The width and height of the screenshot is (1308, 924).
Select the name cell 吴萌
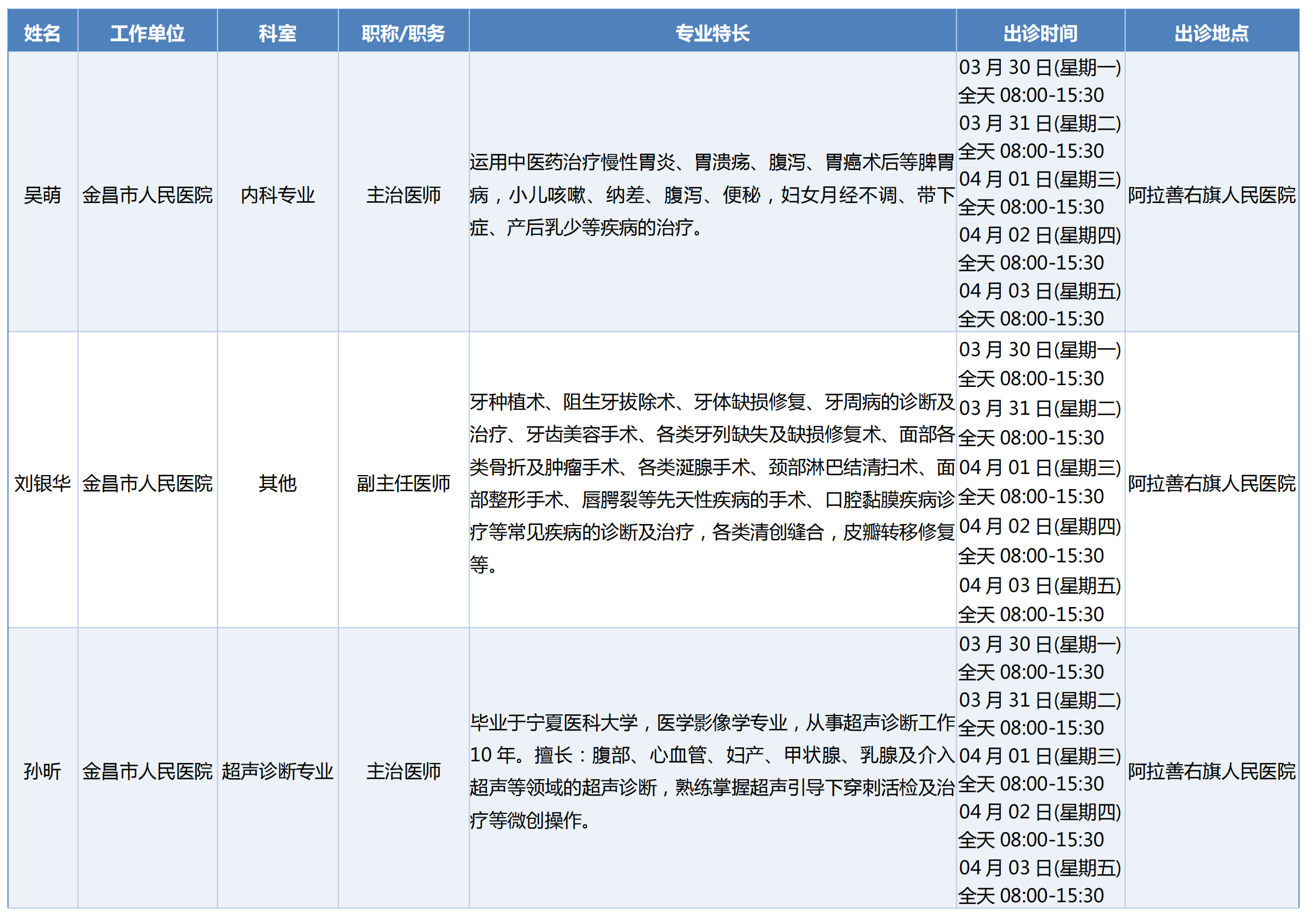42,195
